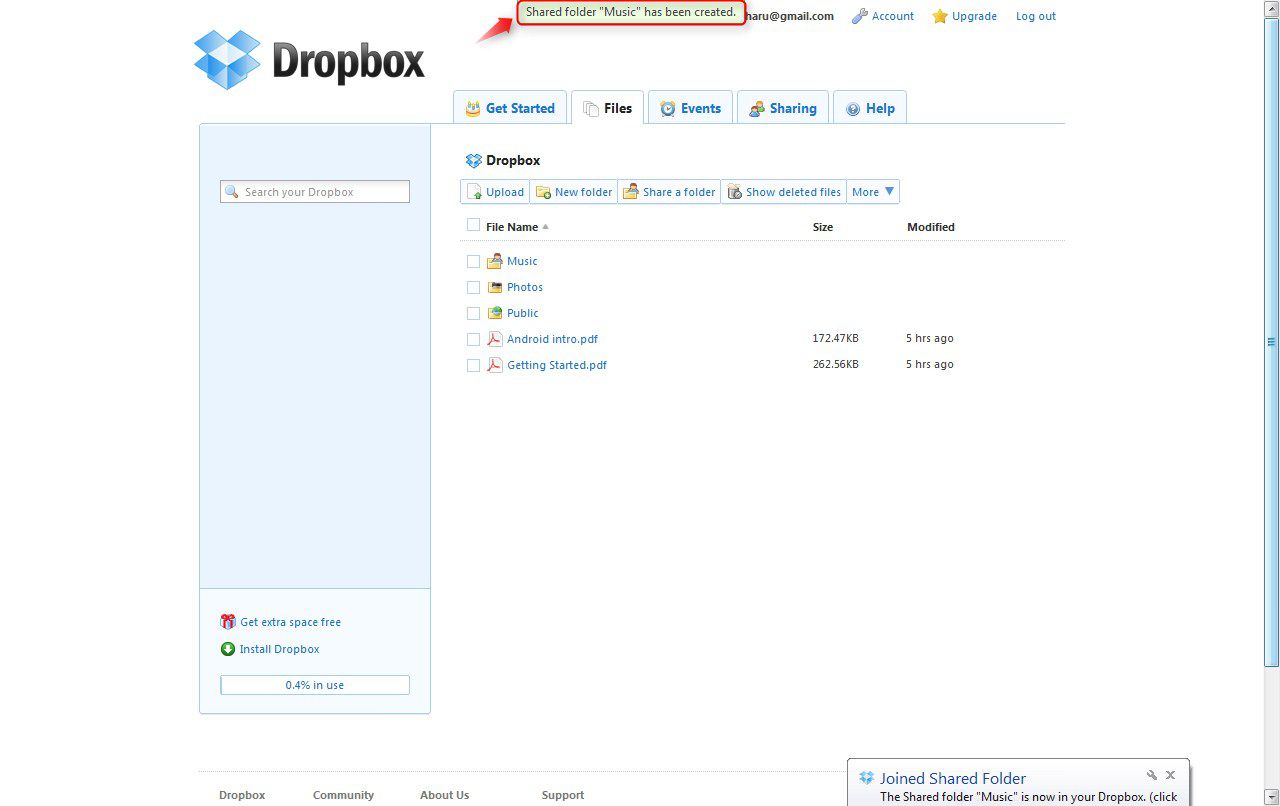Click the green Install Dropbox arrow icon
Screen dimensions: 1280x806
(228, 649)
